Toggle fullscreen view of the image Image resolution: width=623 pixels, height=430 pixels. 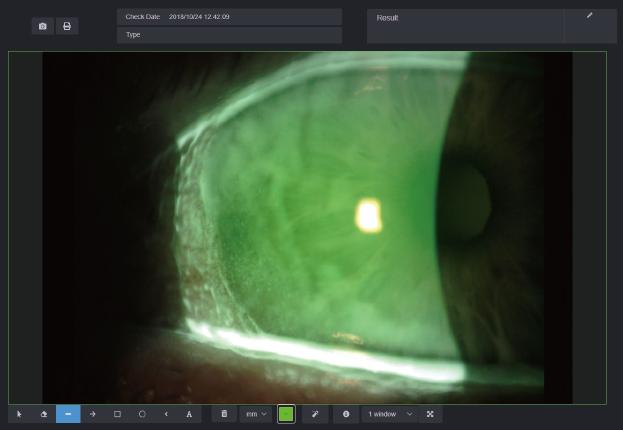(x=430, y=414)
